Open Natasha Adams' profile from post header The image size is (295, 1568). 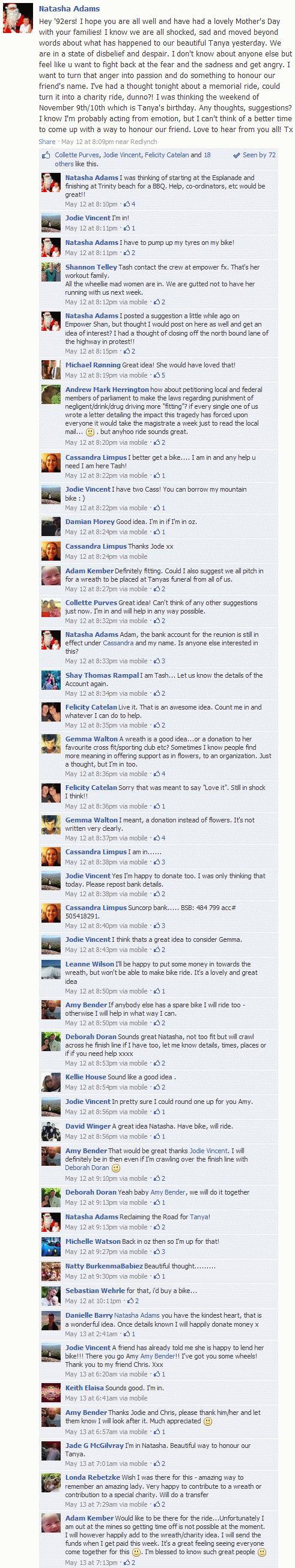[69, 9]
